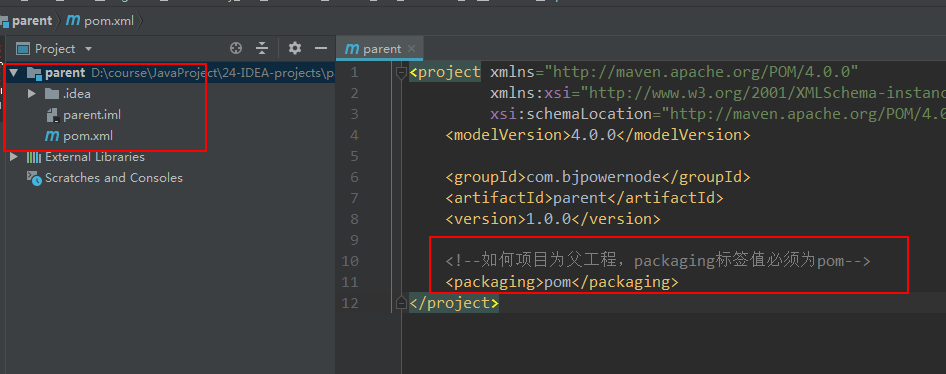Click the .idea folder icon
This screenshot has width=946, height=374.
click(x=52, y=94)
